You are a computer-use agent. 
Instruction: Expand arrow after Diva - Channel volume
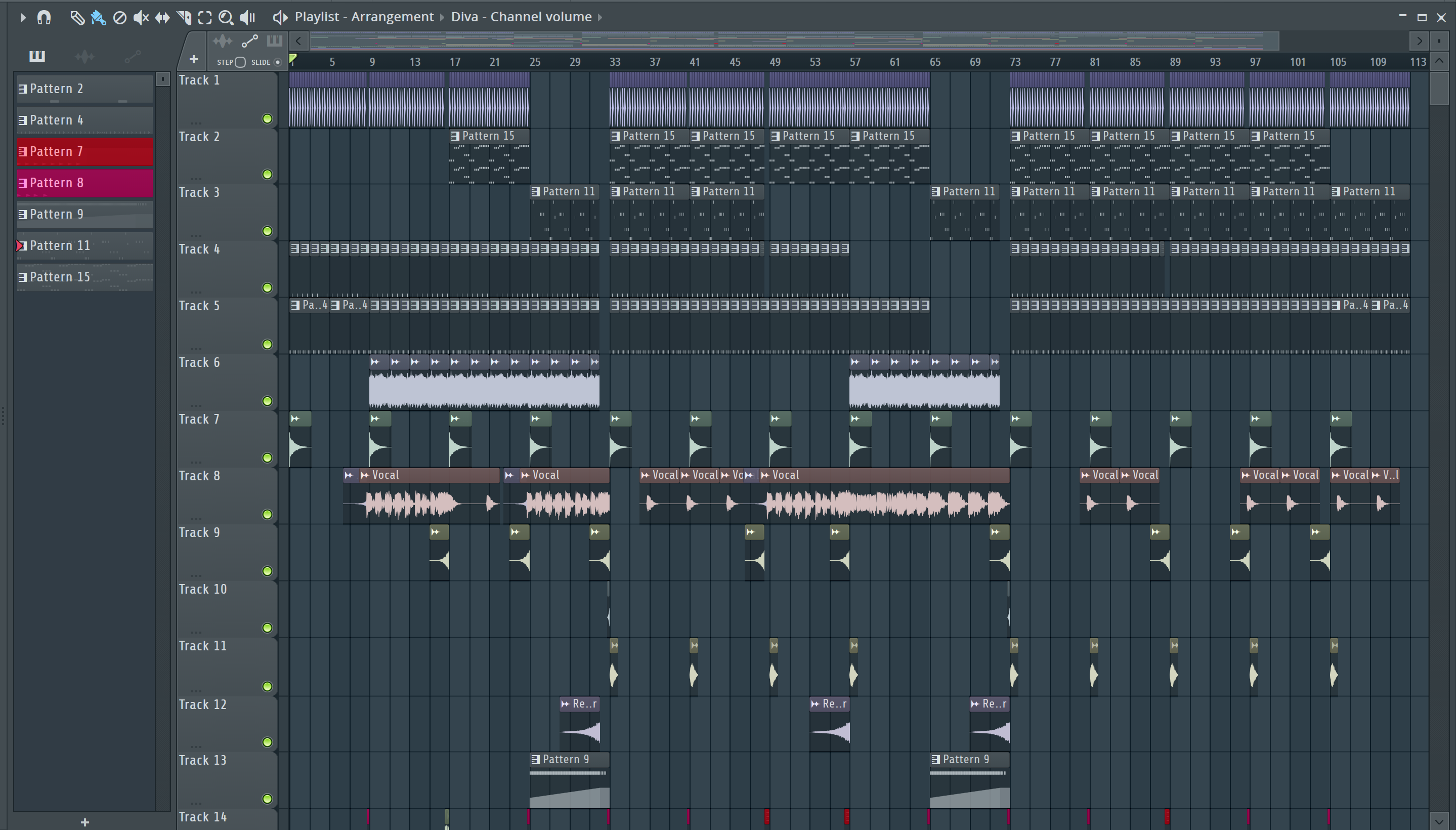600,18
